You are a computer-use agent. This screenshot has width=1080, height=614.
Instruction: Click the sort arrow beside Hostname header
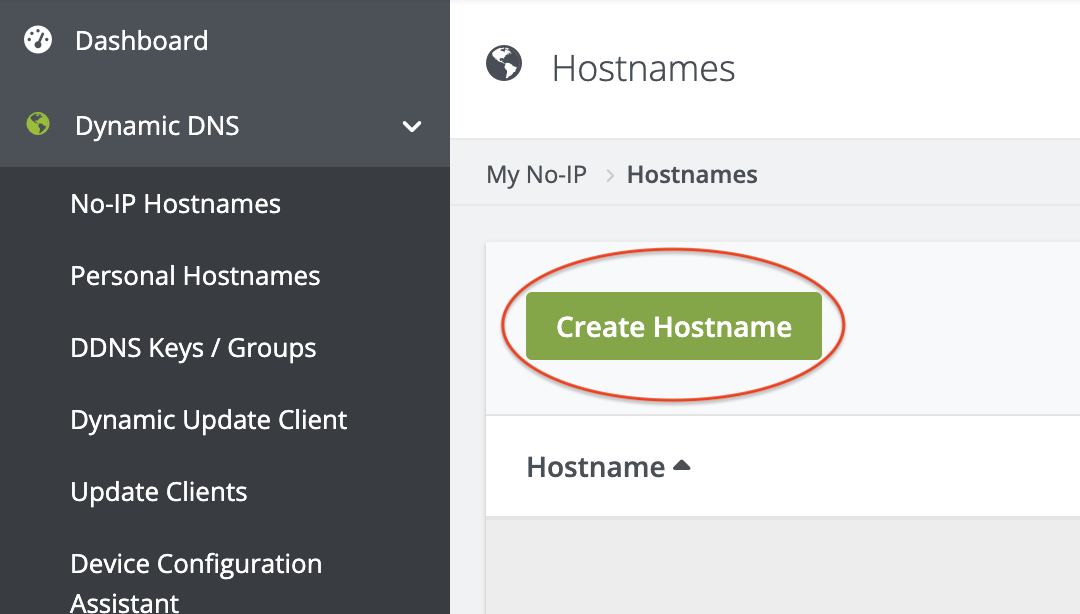click(683, 464)
